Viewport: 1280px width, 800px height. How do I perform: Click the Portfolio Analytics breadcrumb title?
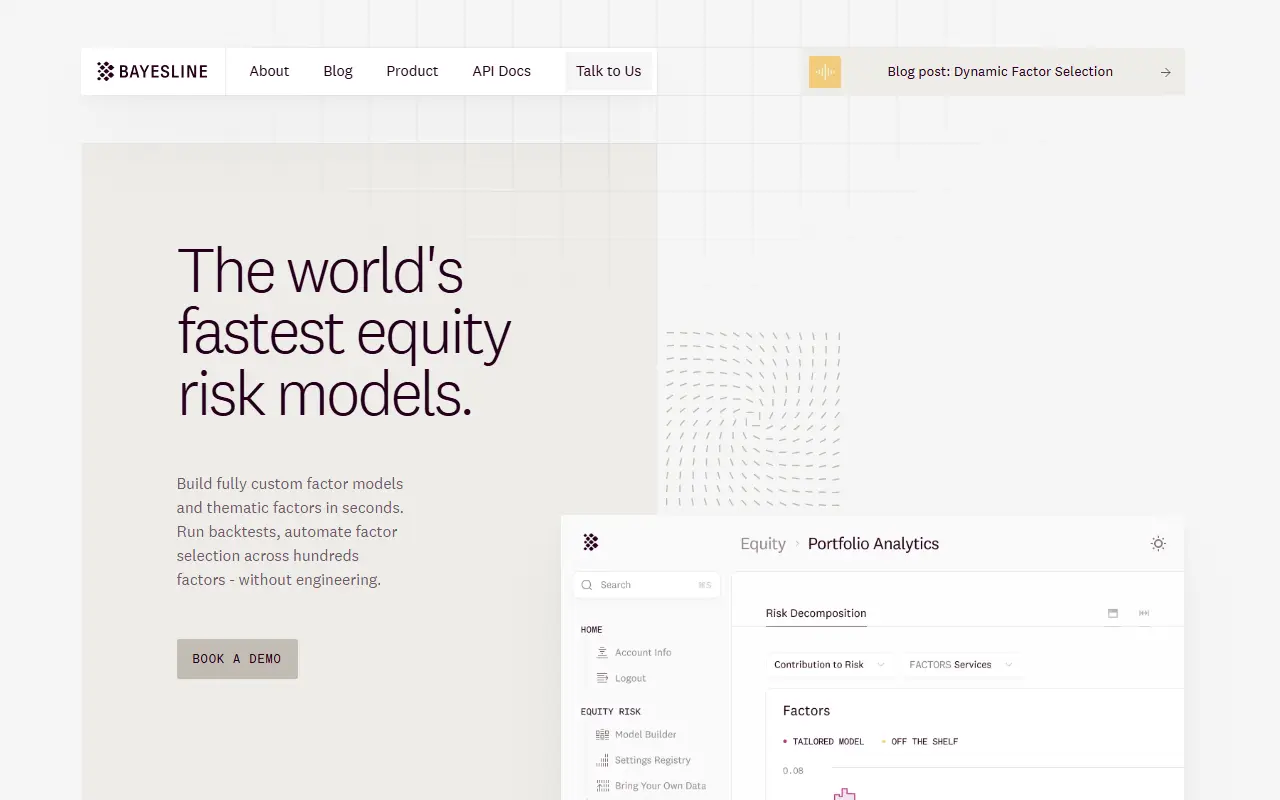coord(873,544)
